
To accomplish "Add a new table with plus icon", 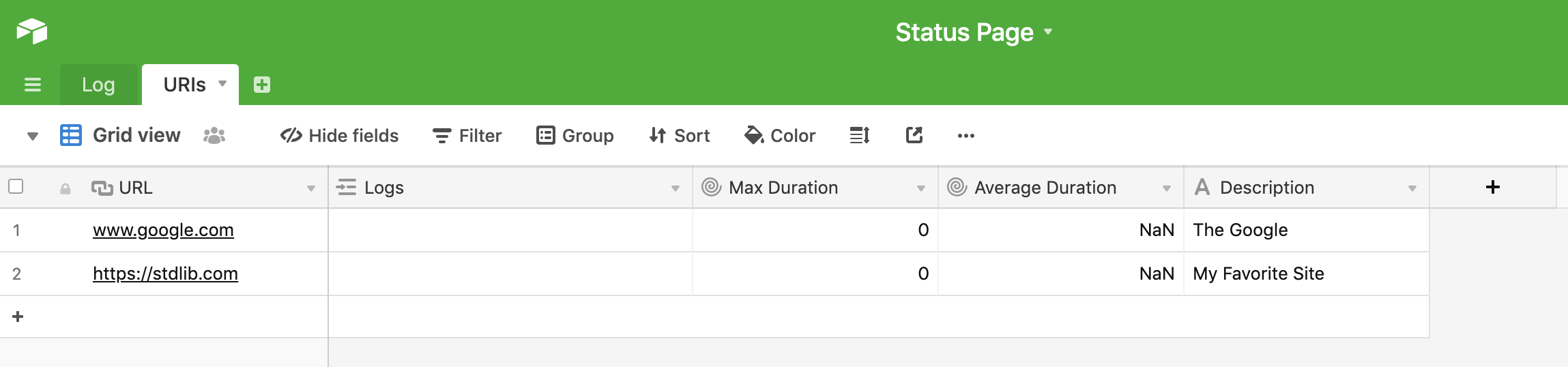I will (262, 85).
